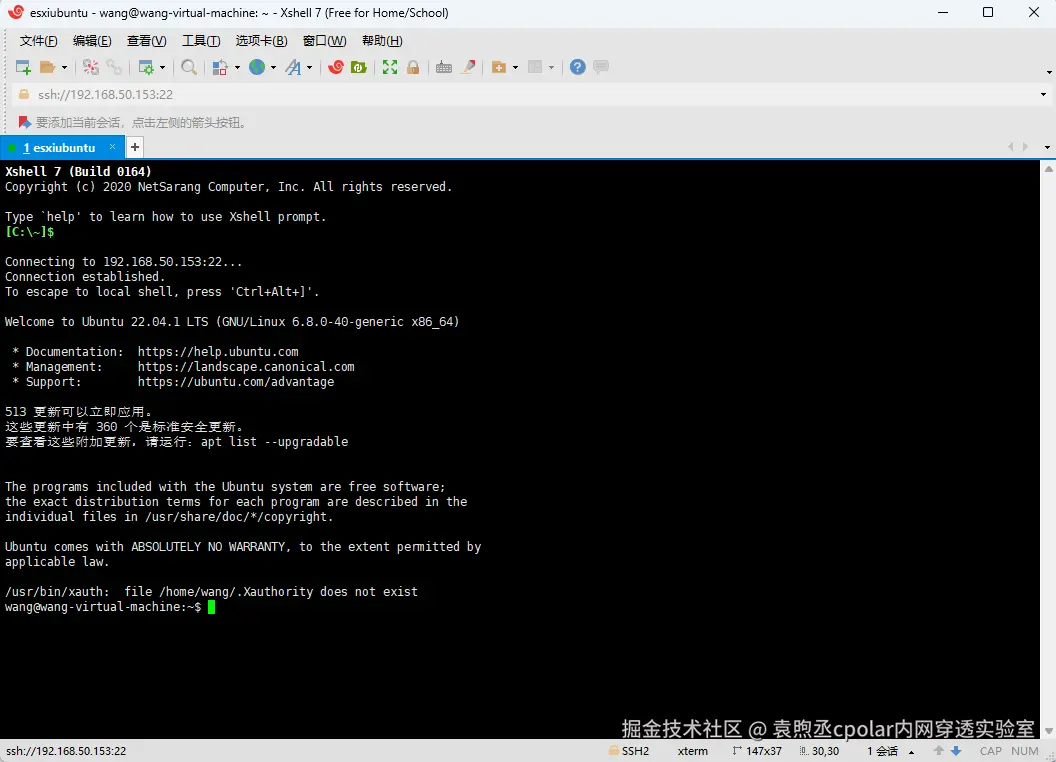Click the blue down arrow in status bar
This screenshot has width=1056, height=762.
tap(956, 751)
